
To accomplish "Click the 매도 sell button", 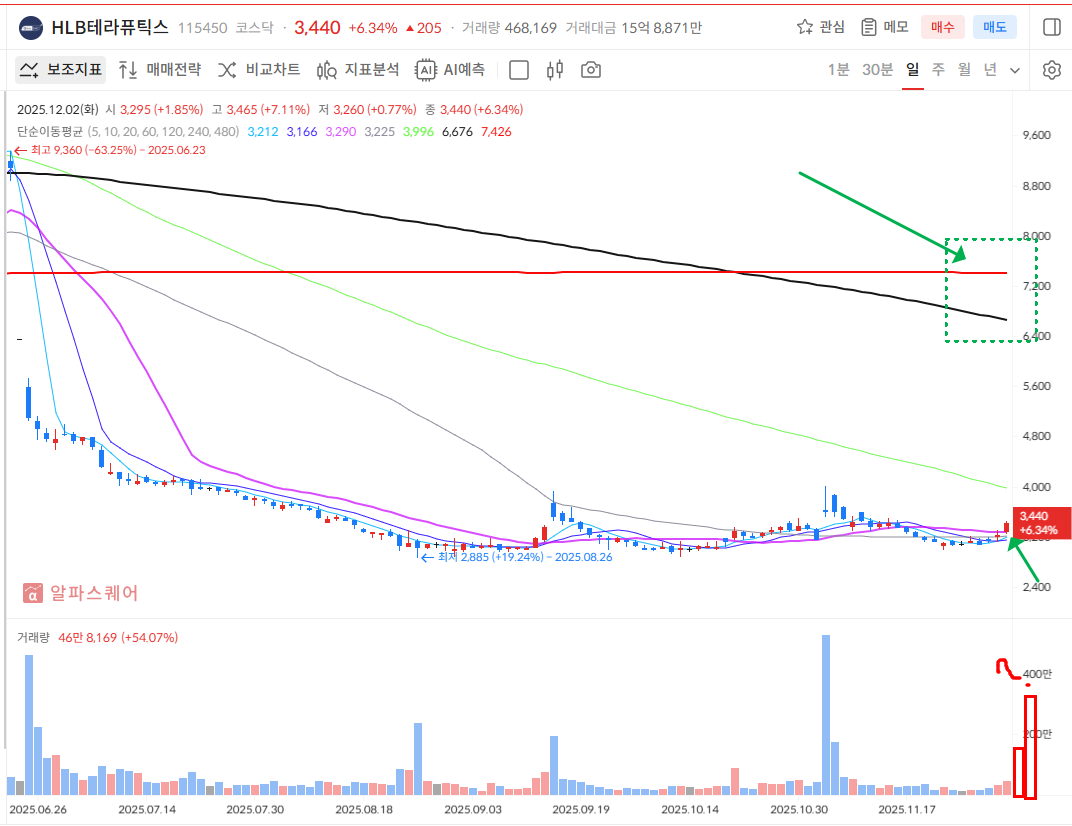I will 994,27.
